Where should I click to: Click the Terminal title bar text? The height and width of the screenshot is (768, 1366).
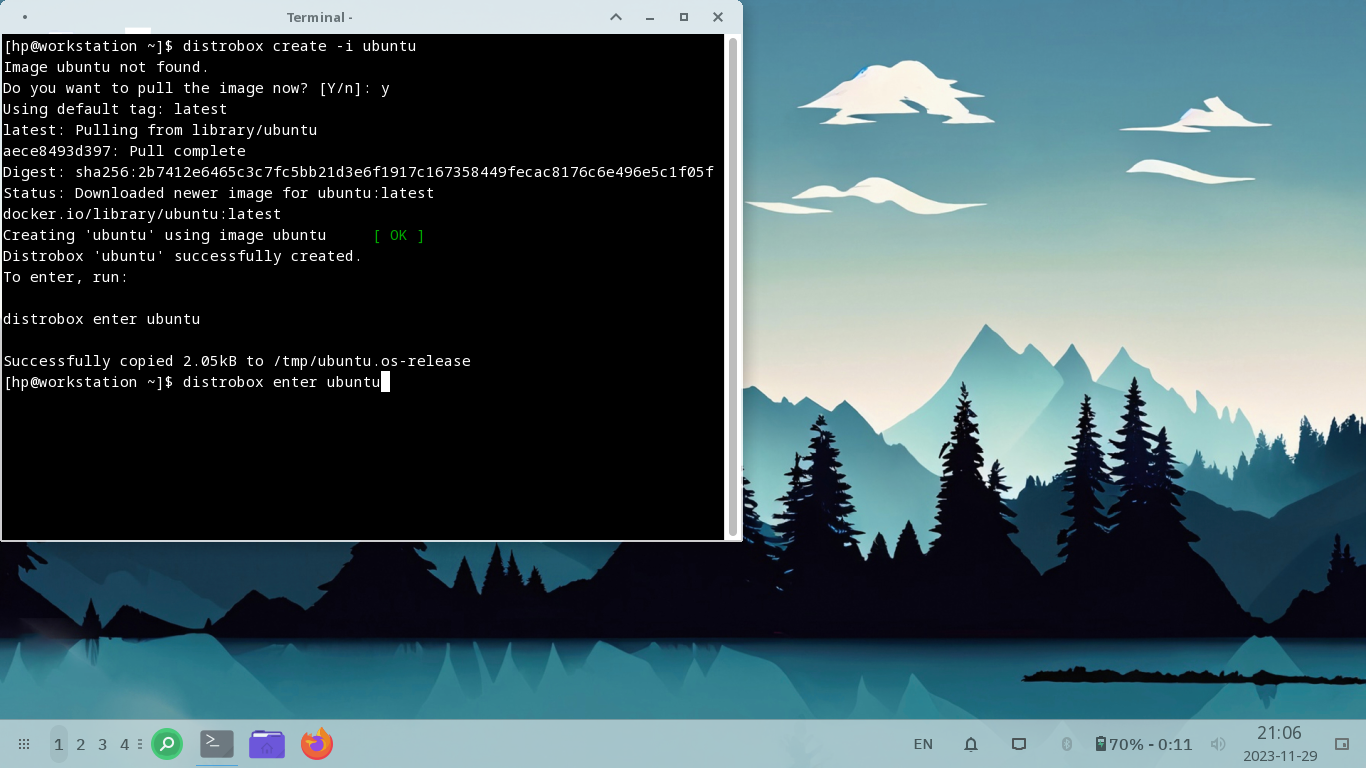tap(319, 17)
